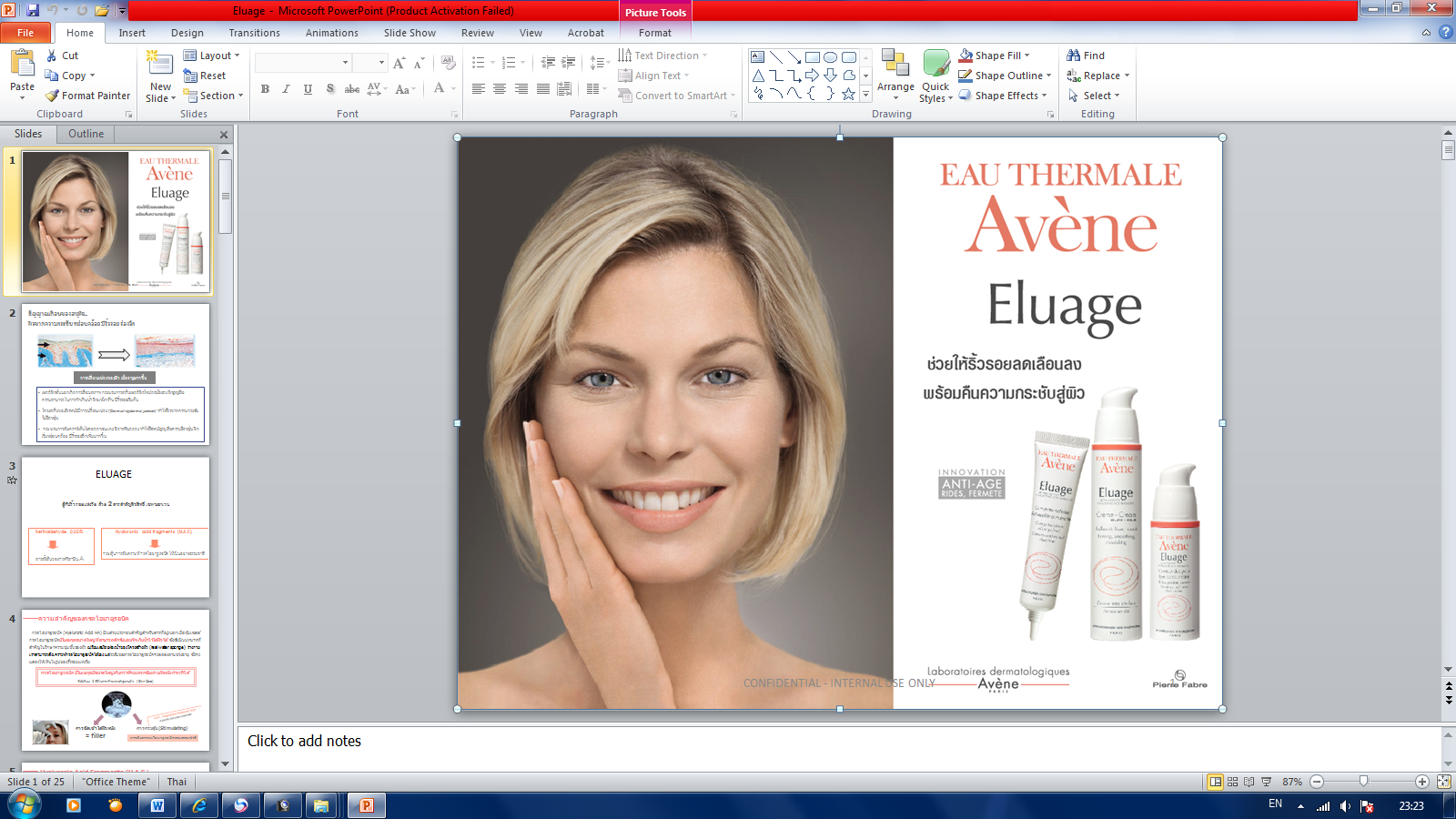Image resolution: width=1456 pixels, height=819 pixels.
Task: Click the Increase List Level indent icon
Action: (569, 63)
